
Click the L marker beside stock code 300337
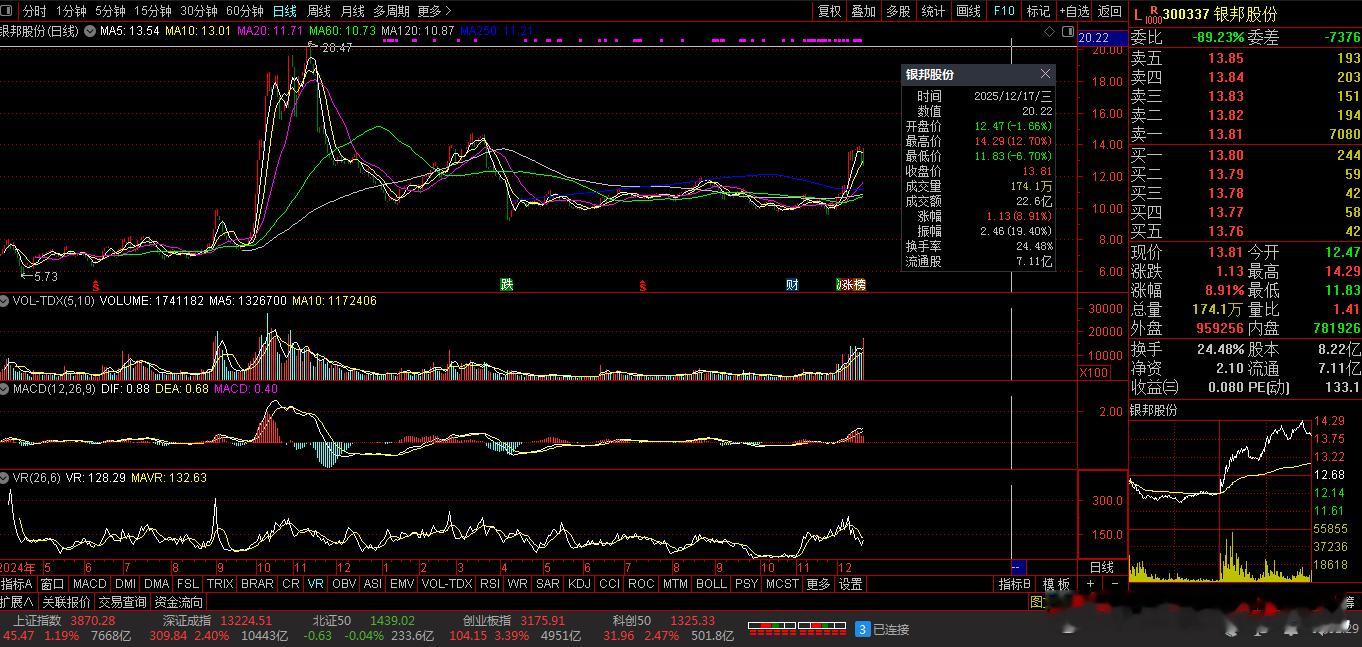1137,14
